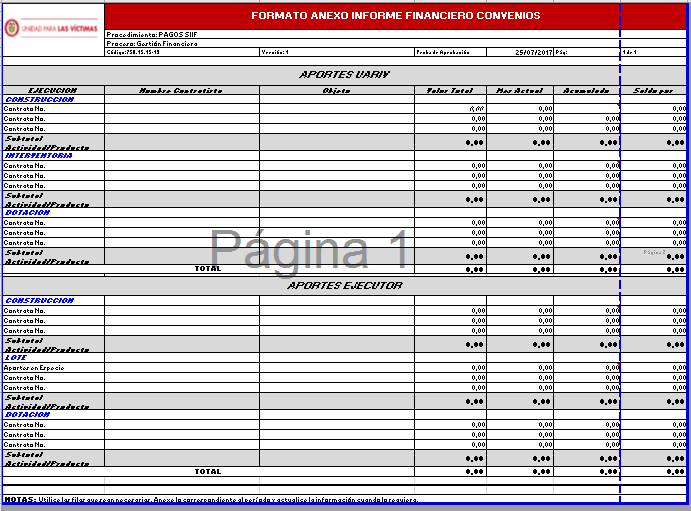Select Acumulado value in the LOTE subtotal row
691x511 pixels.
[x=587, y=401]
